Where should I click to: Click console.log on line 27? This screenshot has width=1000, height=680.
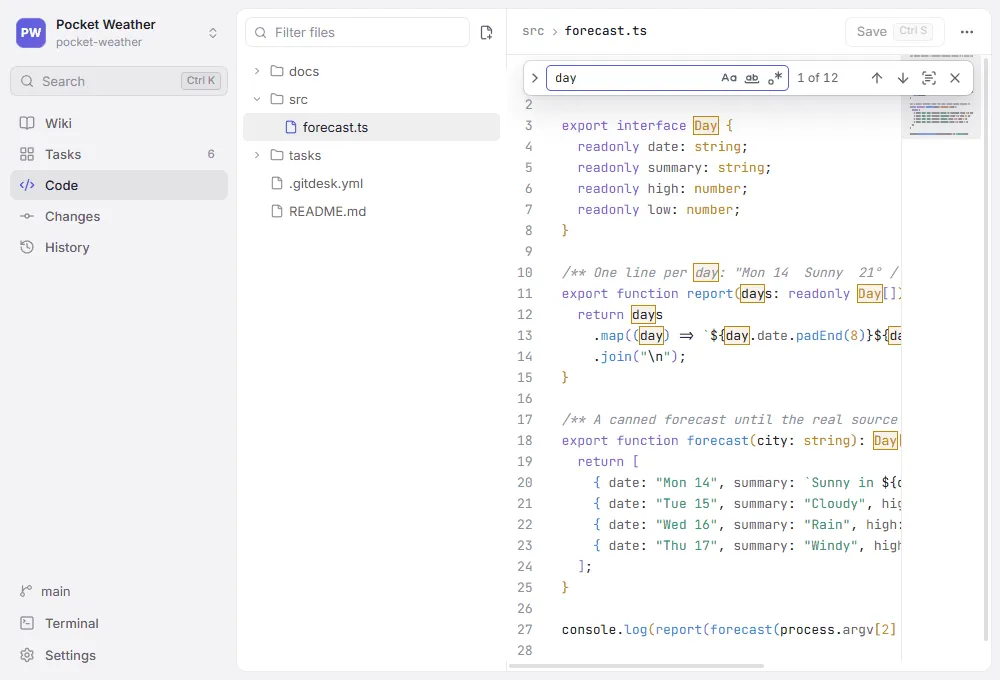(x=604, y=630)
